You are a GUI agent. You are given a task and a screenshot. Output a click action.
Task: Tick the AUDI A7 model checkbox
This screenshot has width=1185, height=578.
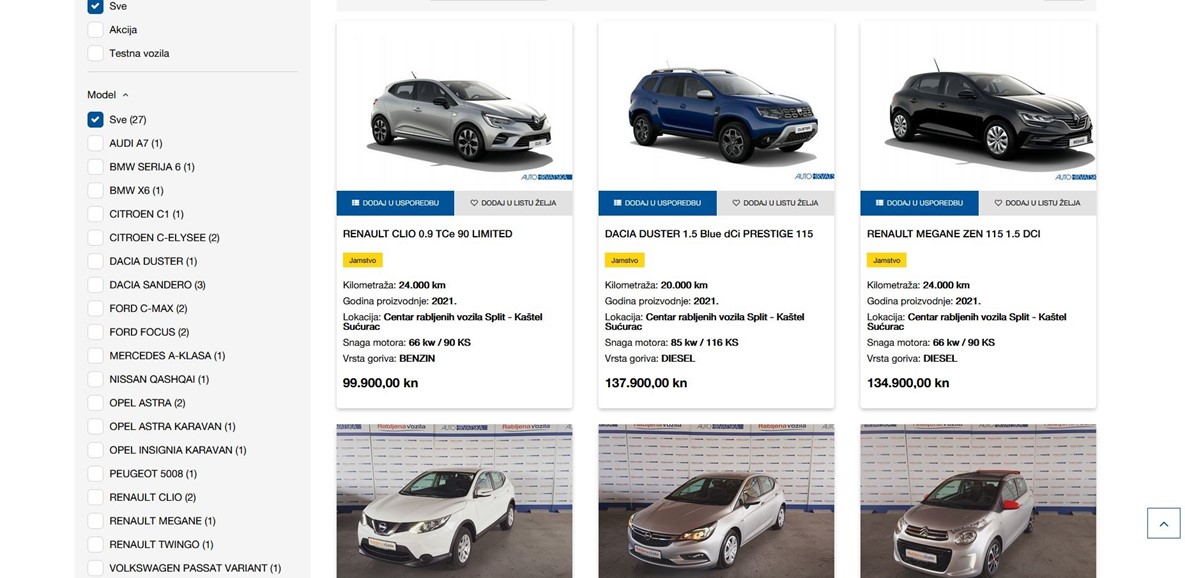(x=95, y=143)
